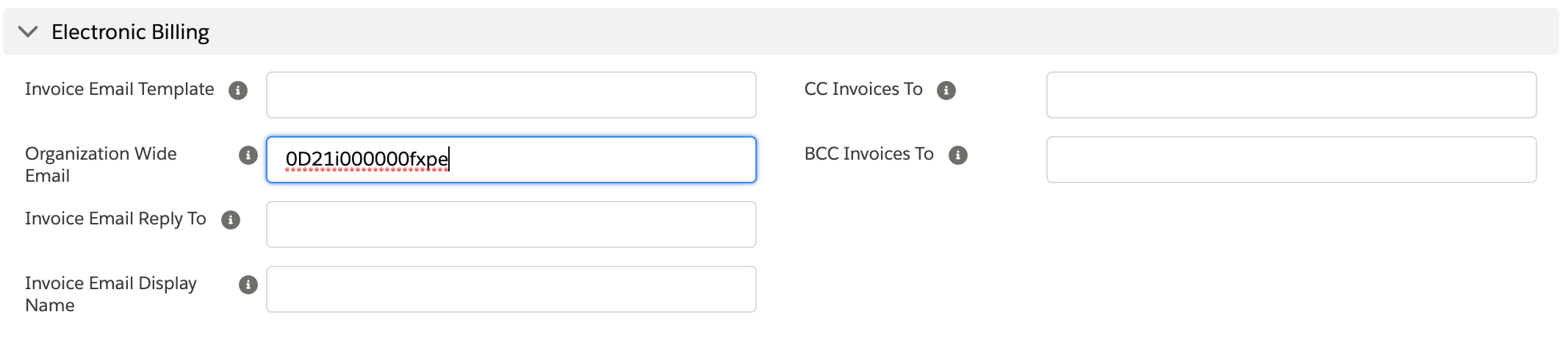Show help info for Invoice Email Template

[x=238, y=91]
